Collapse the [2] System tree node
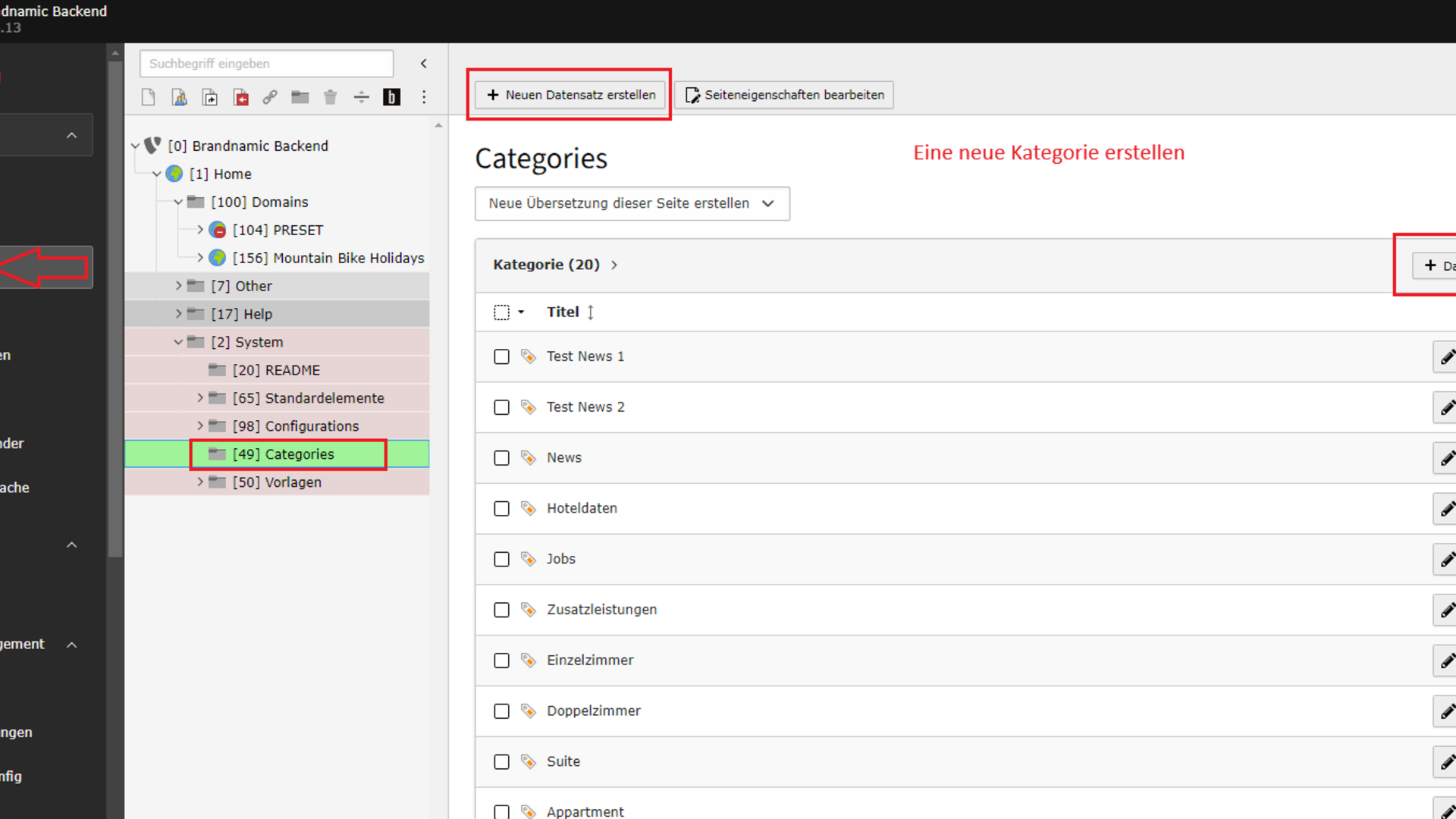1456x819 pixels. point(179,342)
